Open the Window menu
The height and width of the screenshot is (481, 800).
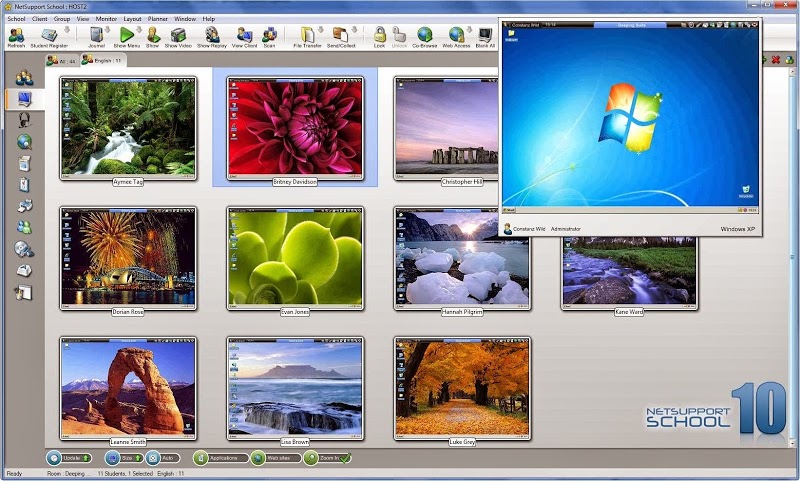(x=185, y=19)
